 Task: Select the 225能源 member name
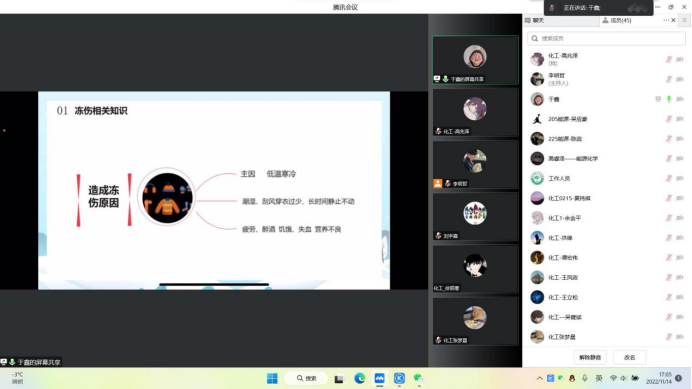pyautogui.click(x=565, y=139)
